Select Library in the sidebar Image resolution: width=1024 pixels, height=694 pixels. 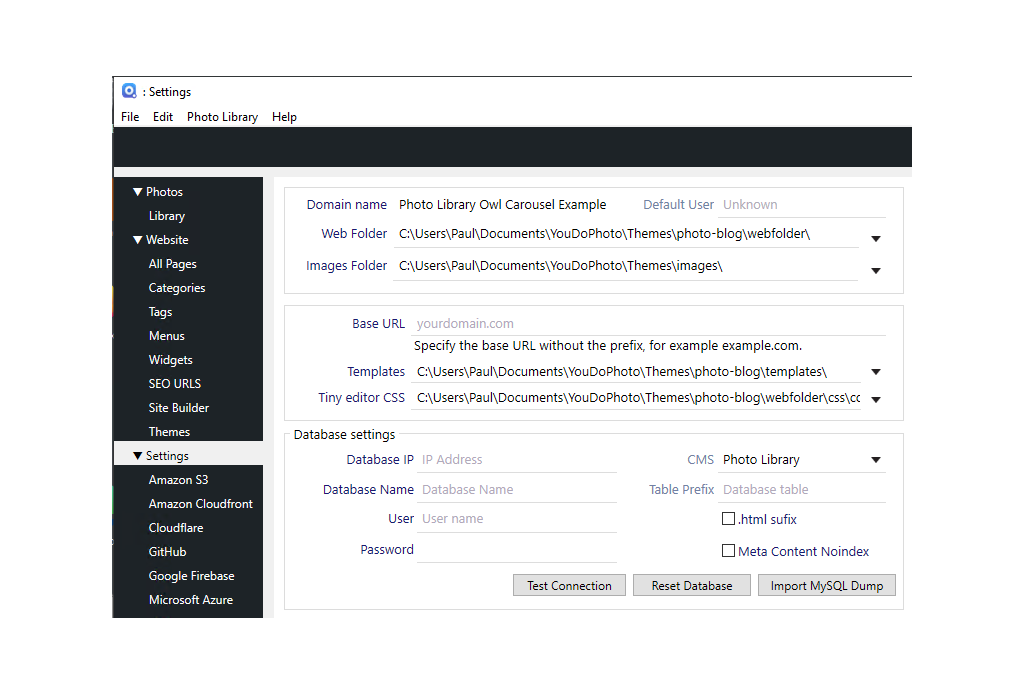pyautogui.click(x=167, y=216)
